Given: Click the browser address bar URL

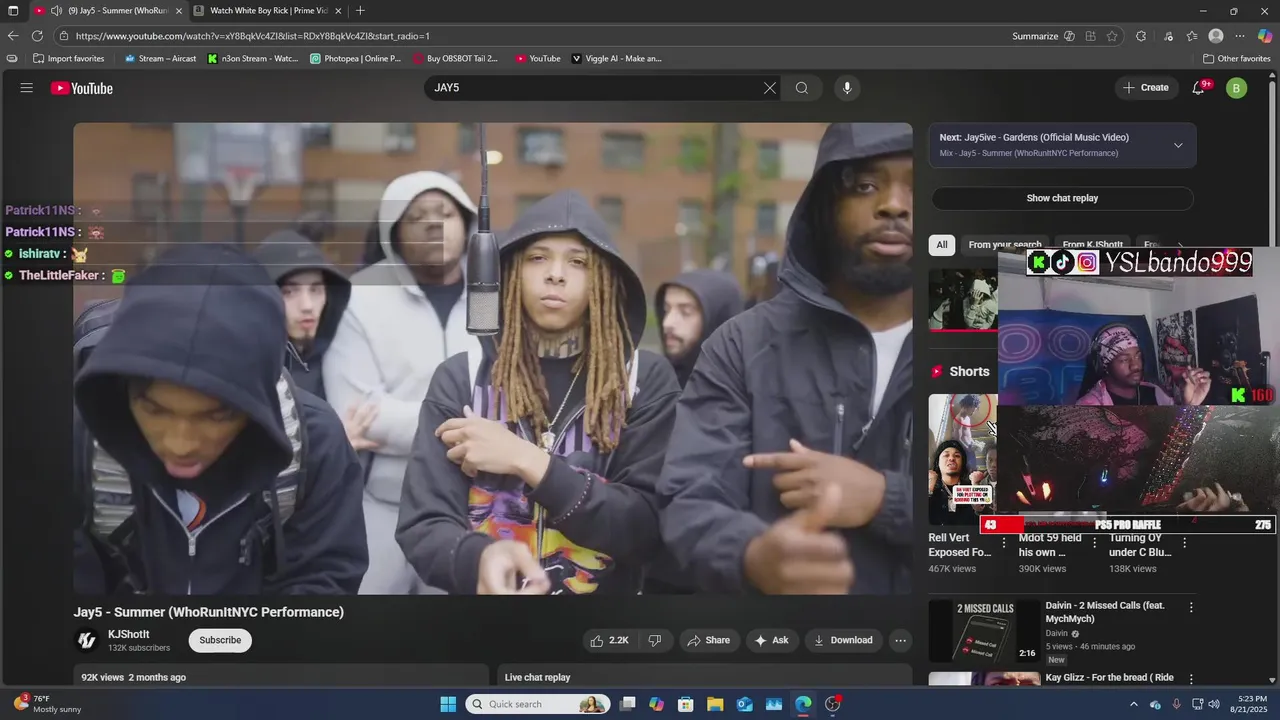Looking at the screenshot, I should (x=252, y=36).
